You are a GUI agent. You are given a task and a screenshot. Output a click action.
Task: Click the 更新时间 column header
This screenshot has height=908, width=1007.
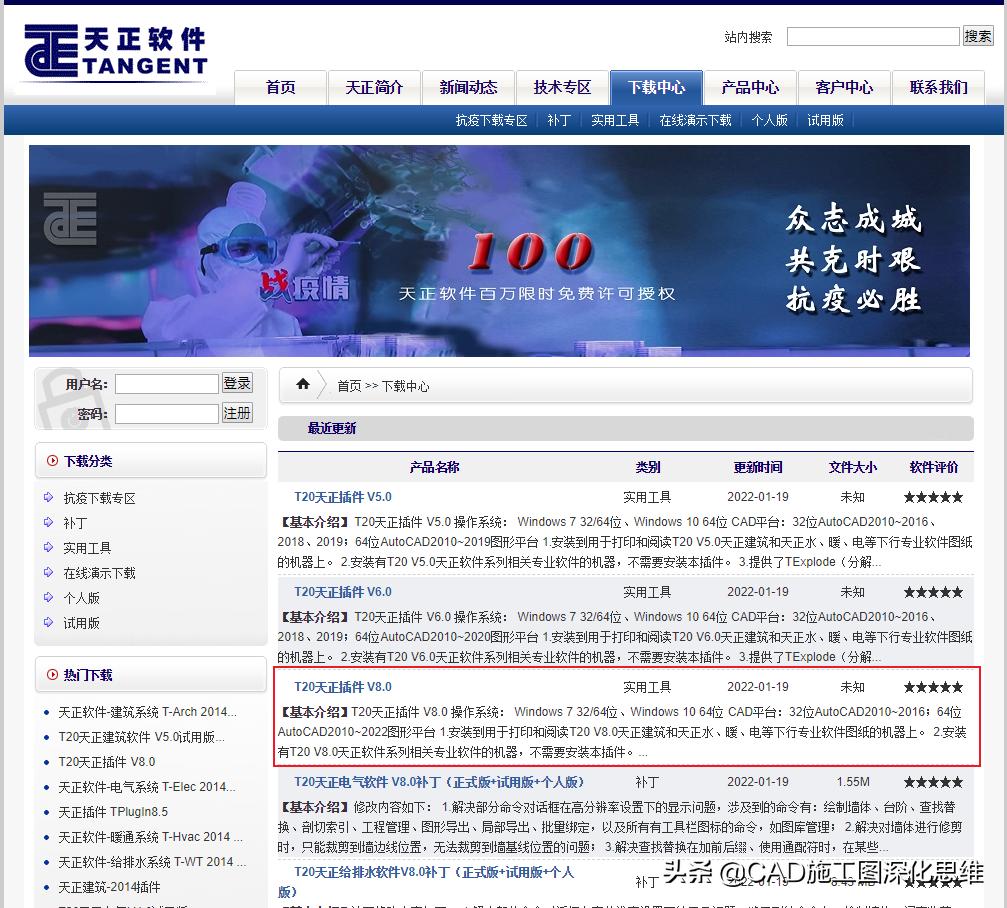(758, 467)
